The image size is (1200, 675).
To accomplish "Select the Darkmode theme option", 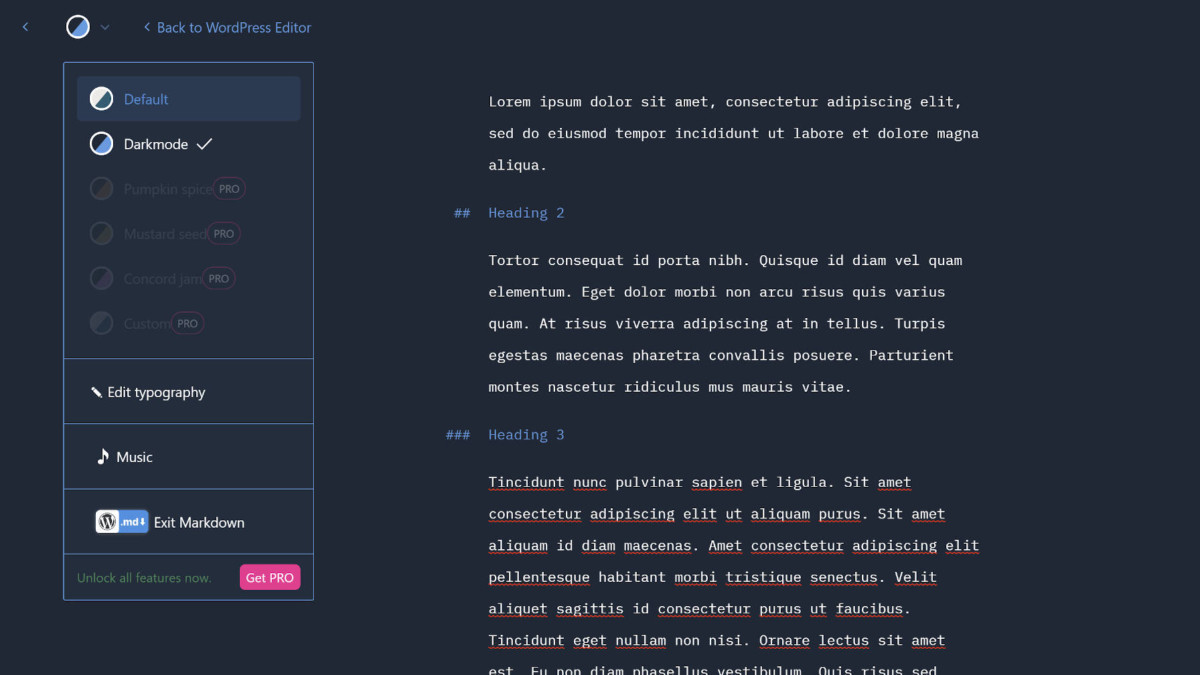I will [x=155, y=144].
